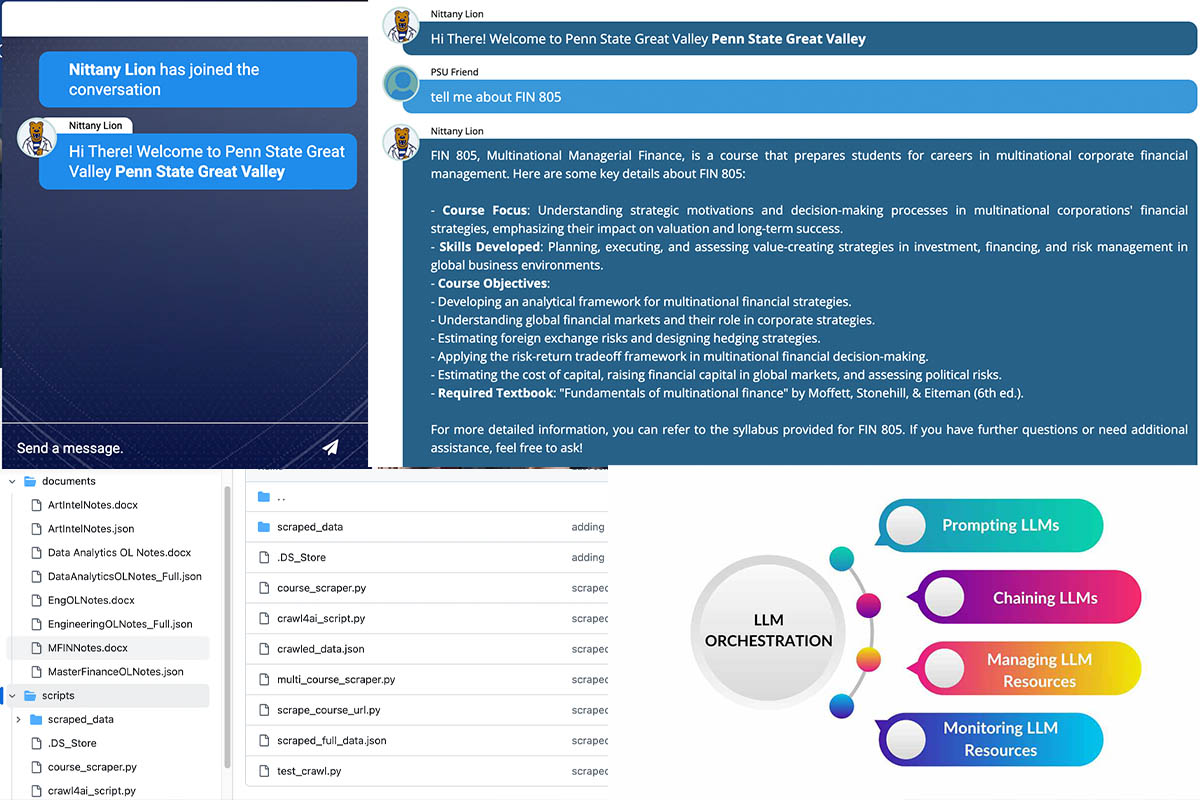
Task: Click the documents folder icon in tree
Action: (30, 481)
